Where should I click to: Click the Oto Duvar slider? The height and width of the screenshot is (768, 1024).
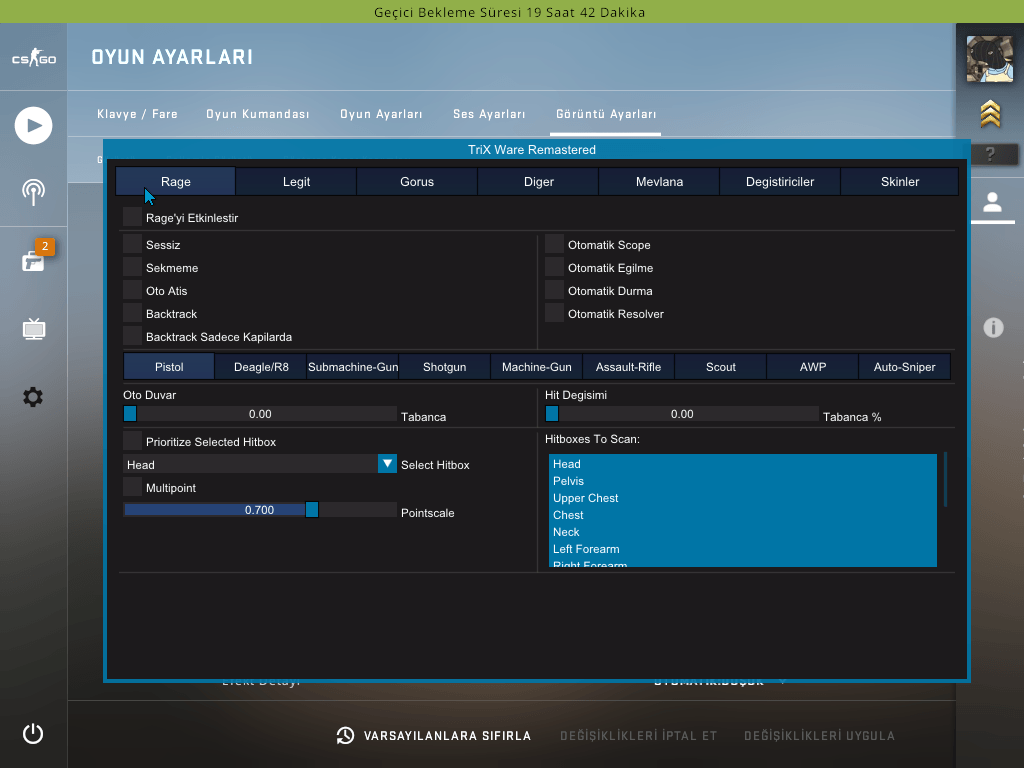click(x=260, y=413)
